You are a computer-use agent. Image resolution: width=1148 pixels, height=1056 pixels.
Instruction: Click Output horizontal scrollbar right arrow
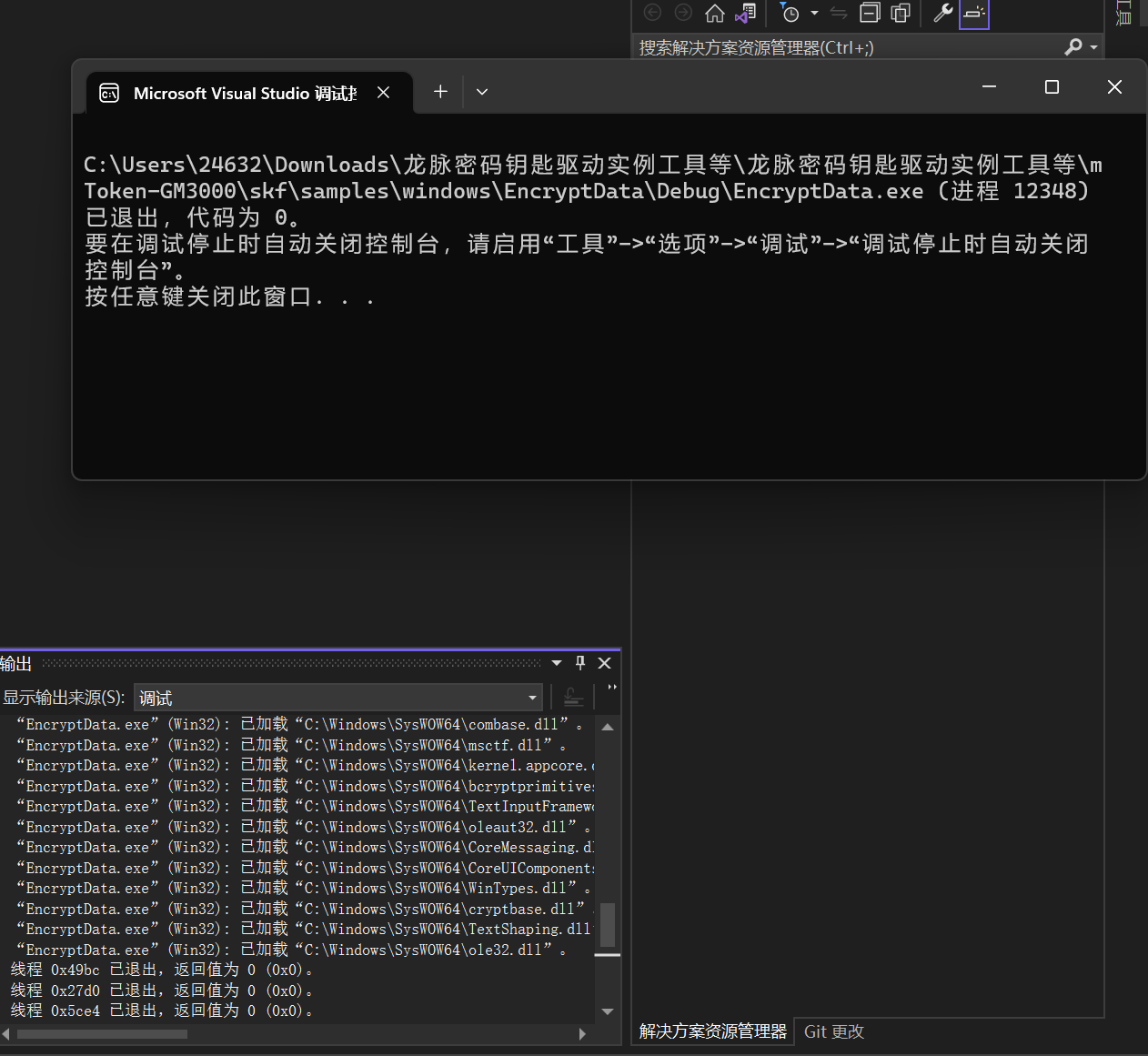[x=582, y=1034]
